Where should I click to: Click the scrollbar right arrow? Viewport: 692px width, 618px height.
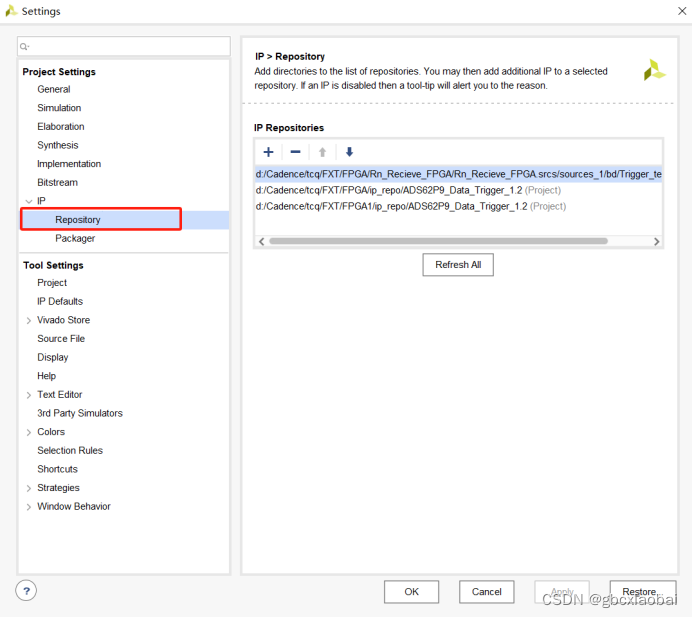tap(656, 241)
